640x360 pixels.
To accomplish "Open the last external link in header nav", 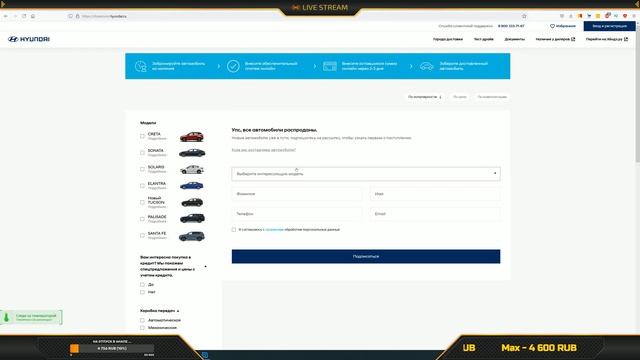I will [x=607, y=39].
